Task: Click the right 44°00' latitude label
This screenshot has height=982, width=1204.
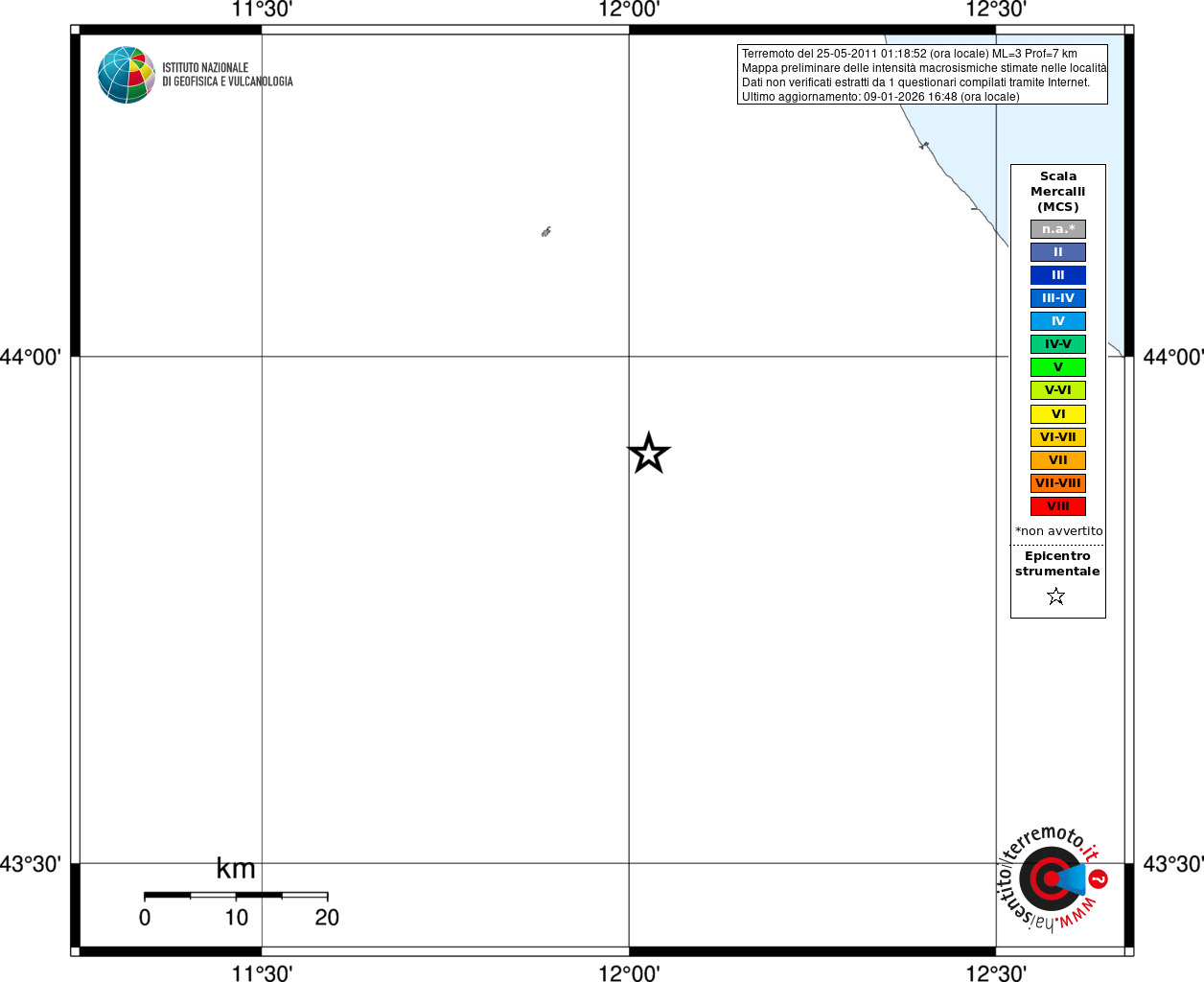Action: (x=1173, y=358)
